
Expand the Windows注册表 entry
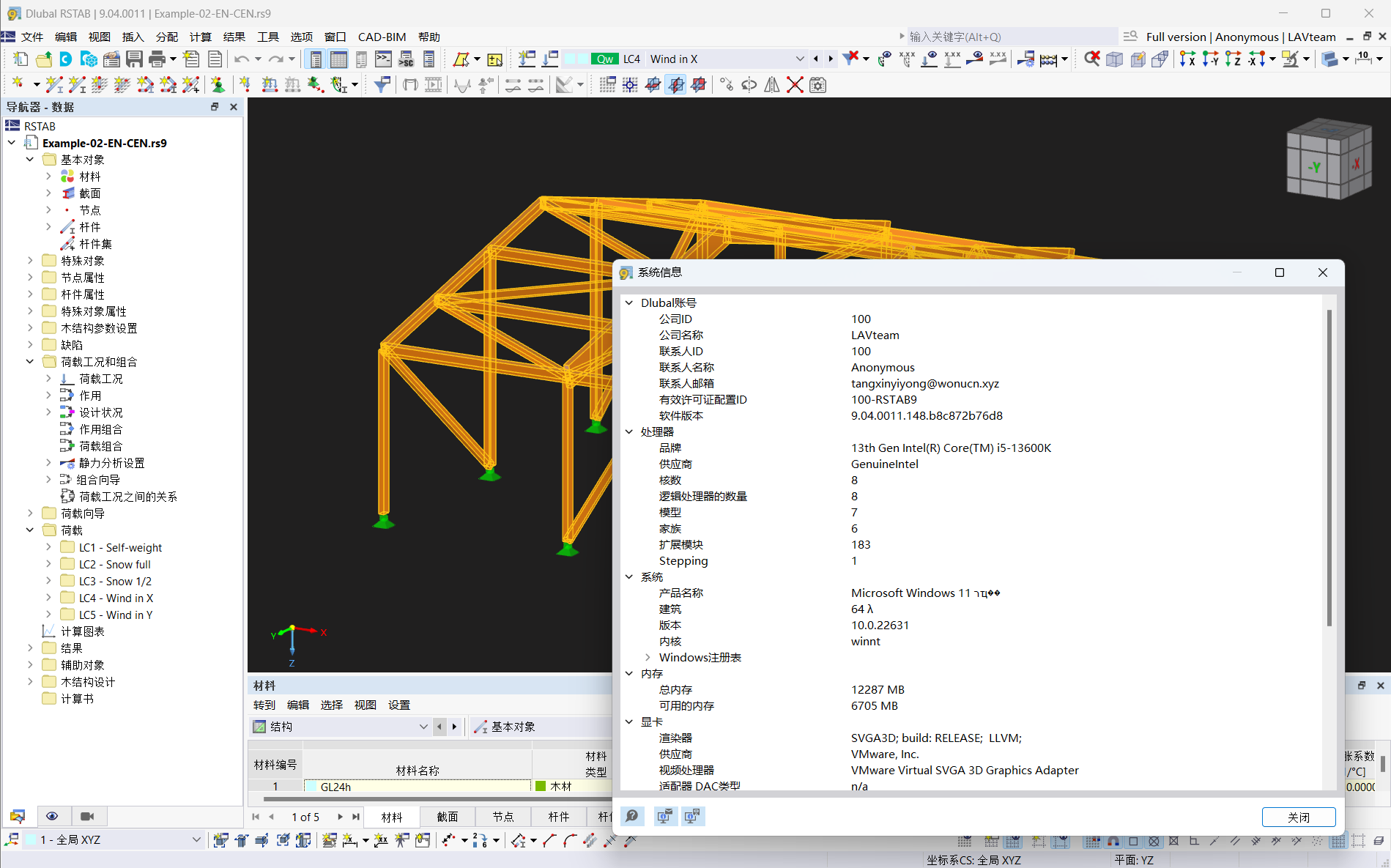[x=648, y=657]
